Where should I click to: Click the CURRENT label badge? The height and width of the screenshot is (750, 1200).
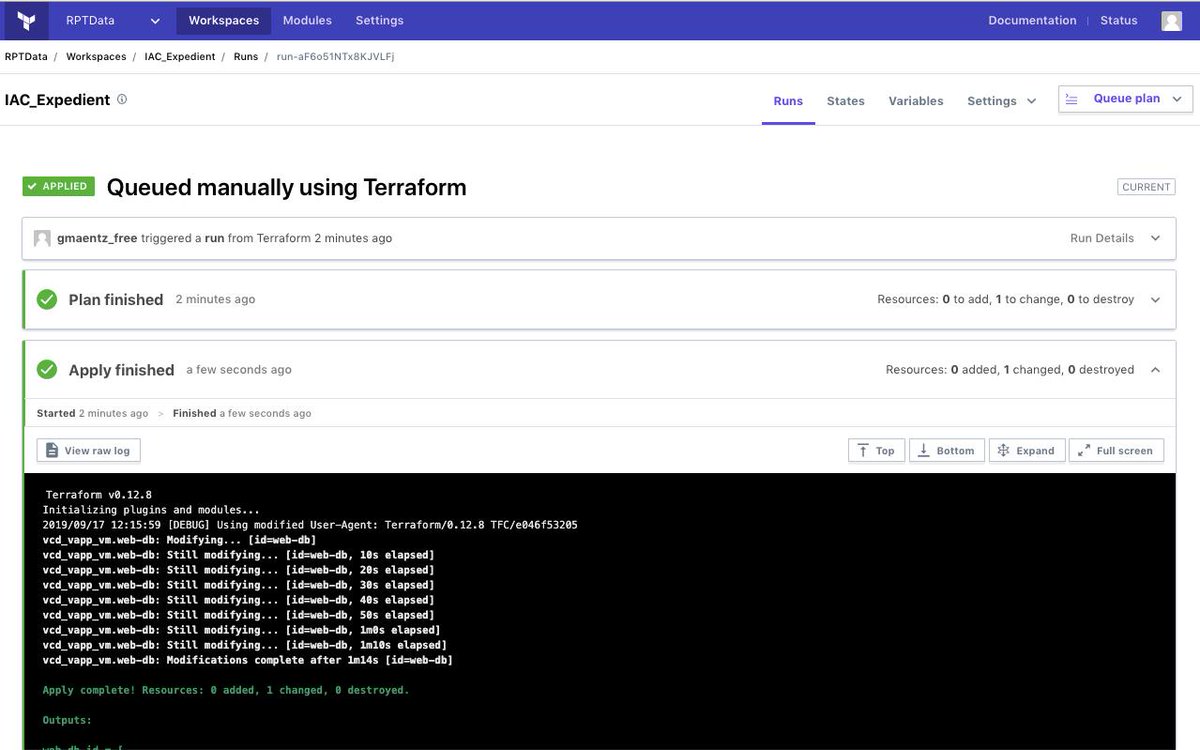click(x=1146, y=187)
